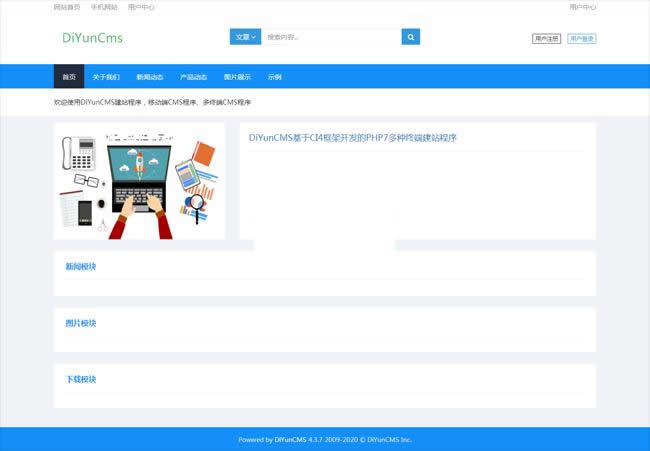The width and height of the screenshot is (650, 451).
Task: Click the 手机网站 top link
Action: pos(104,7)
